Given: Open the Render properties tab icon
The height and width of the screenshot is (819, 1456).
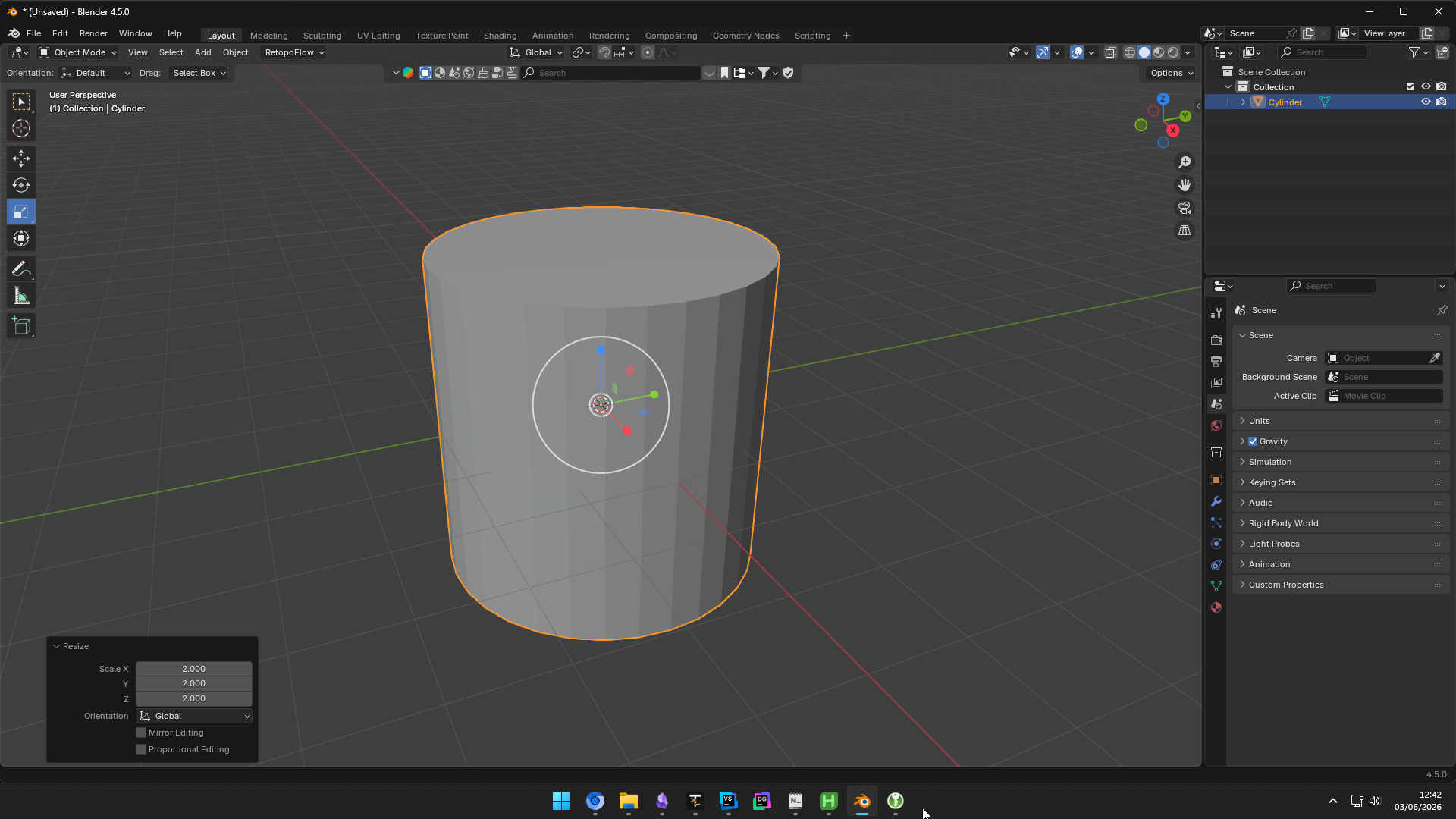Looking at the screenshot, I should 1216,340.
